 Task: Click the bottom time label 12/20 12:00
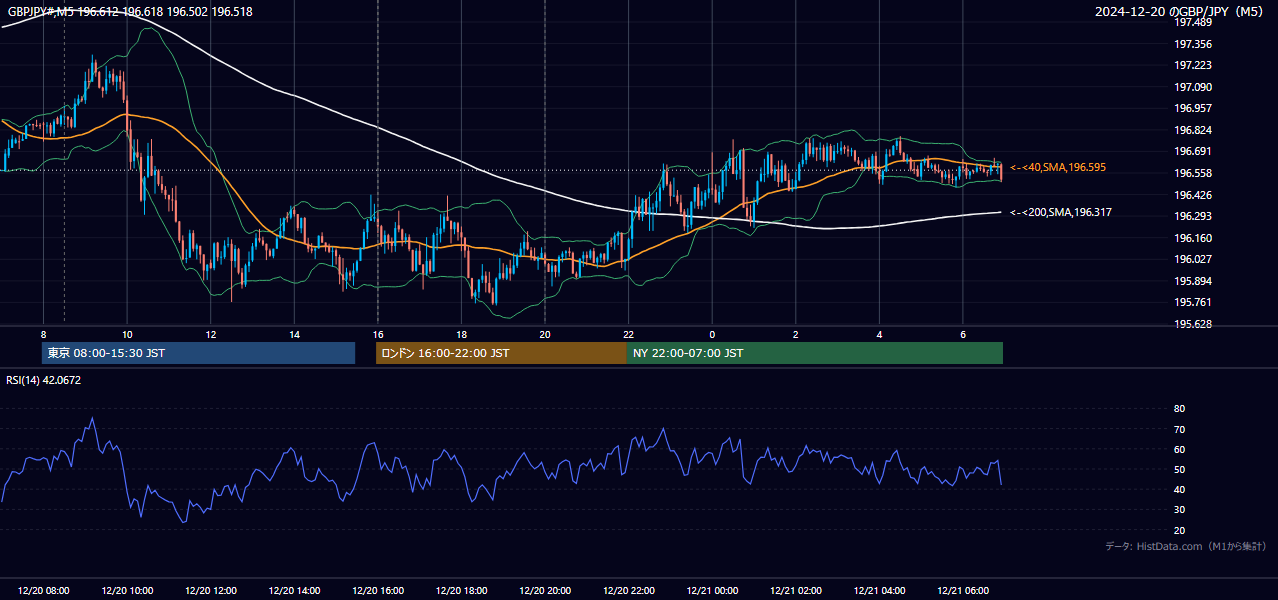click(210, 591)
